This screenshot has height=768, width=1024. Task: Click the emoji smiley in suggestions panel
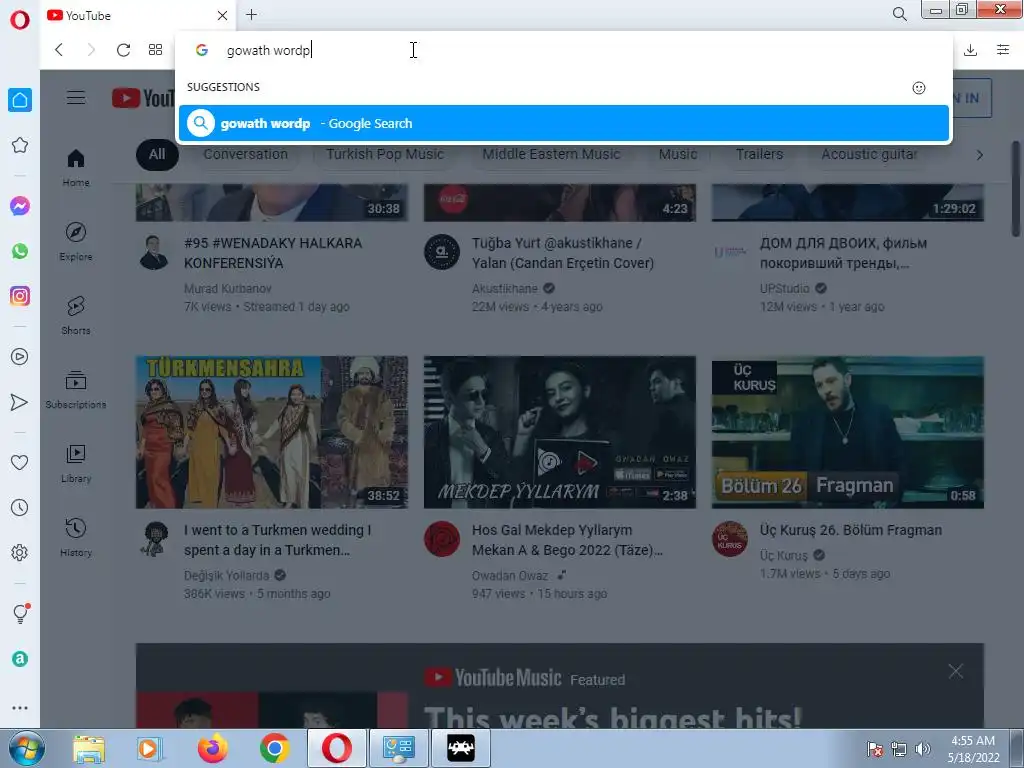(919, 88)
